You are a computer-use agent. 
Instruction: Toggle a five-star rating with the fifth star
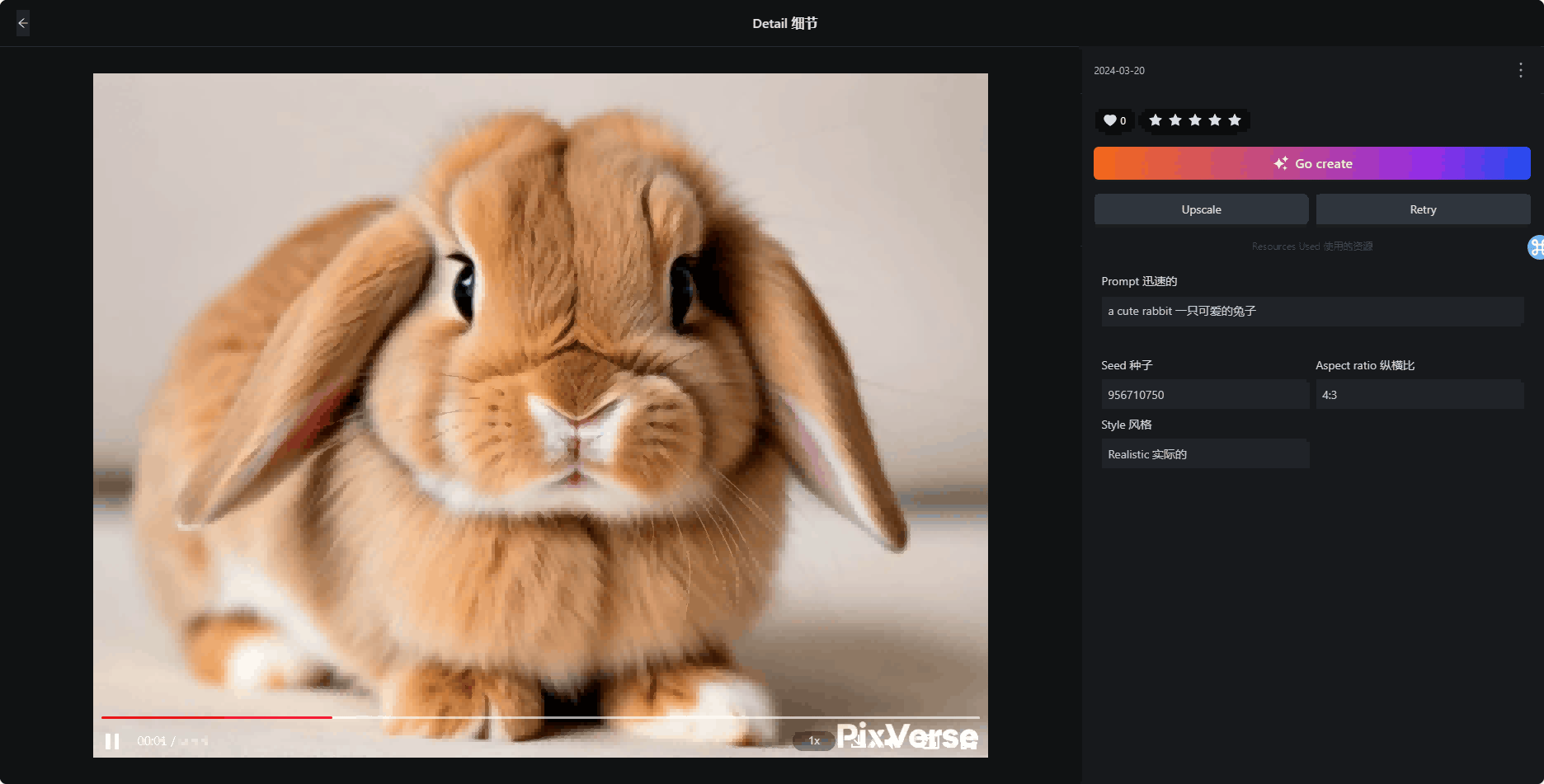pyautogui.click(x=1234, y=120)
